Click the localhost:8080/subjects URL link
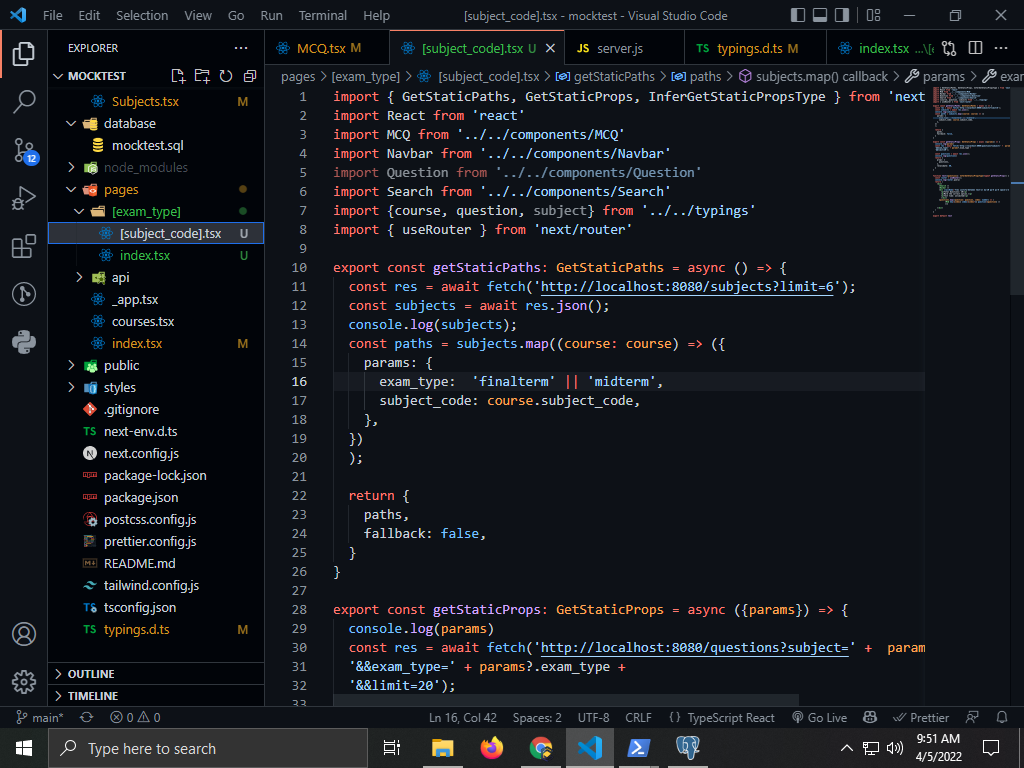This screenshot has height=768, width=1024. [x=690, y=287]
